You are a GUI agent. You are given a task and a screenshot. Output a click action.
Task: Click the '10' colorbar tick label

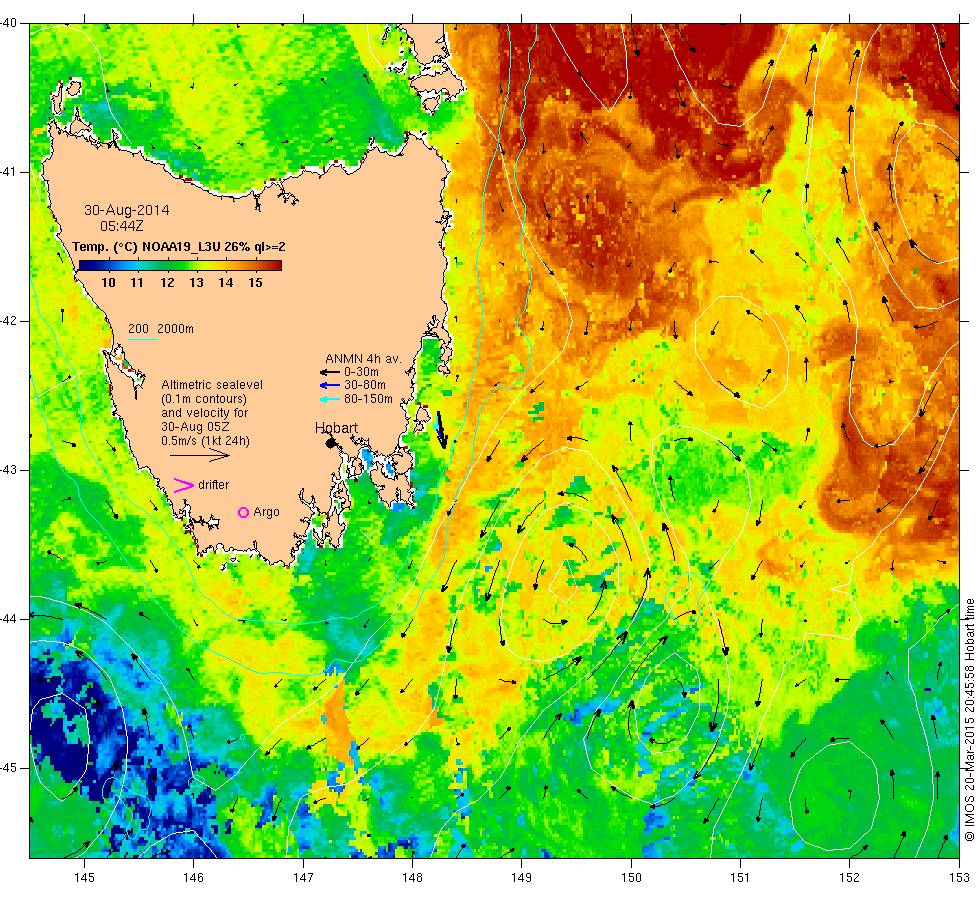pos(108,282)
